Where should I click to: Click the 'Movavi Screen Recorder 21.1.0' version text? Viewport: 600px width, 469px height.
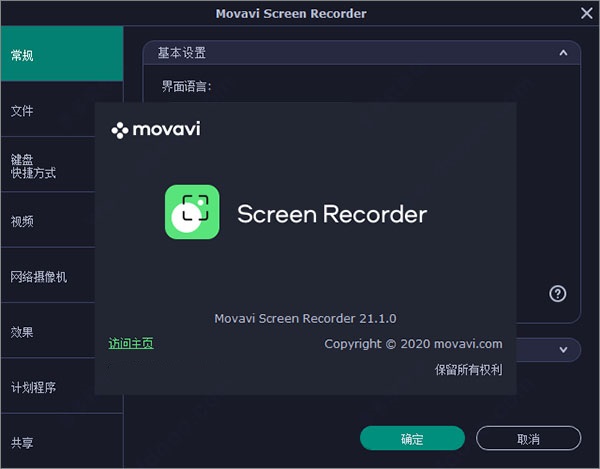305,318
